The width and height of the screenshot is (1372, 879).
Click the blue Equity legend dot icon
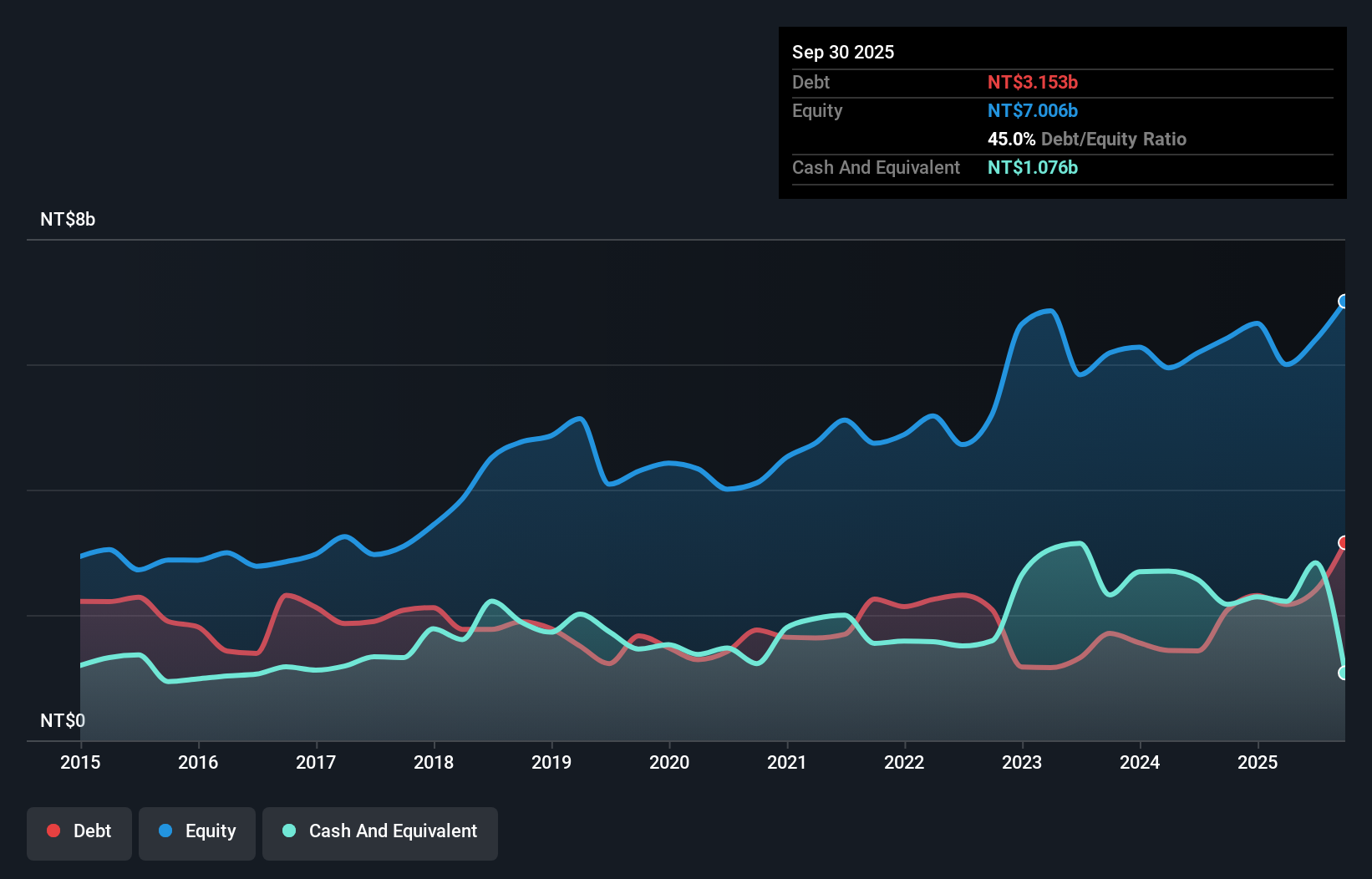click(166, 831)
